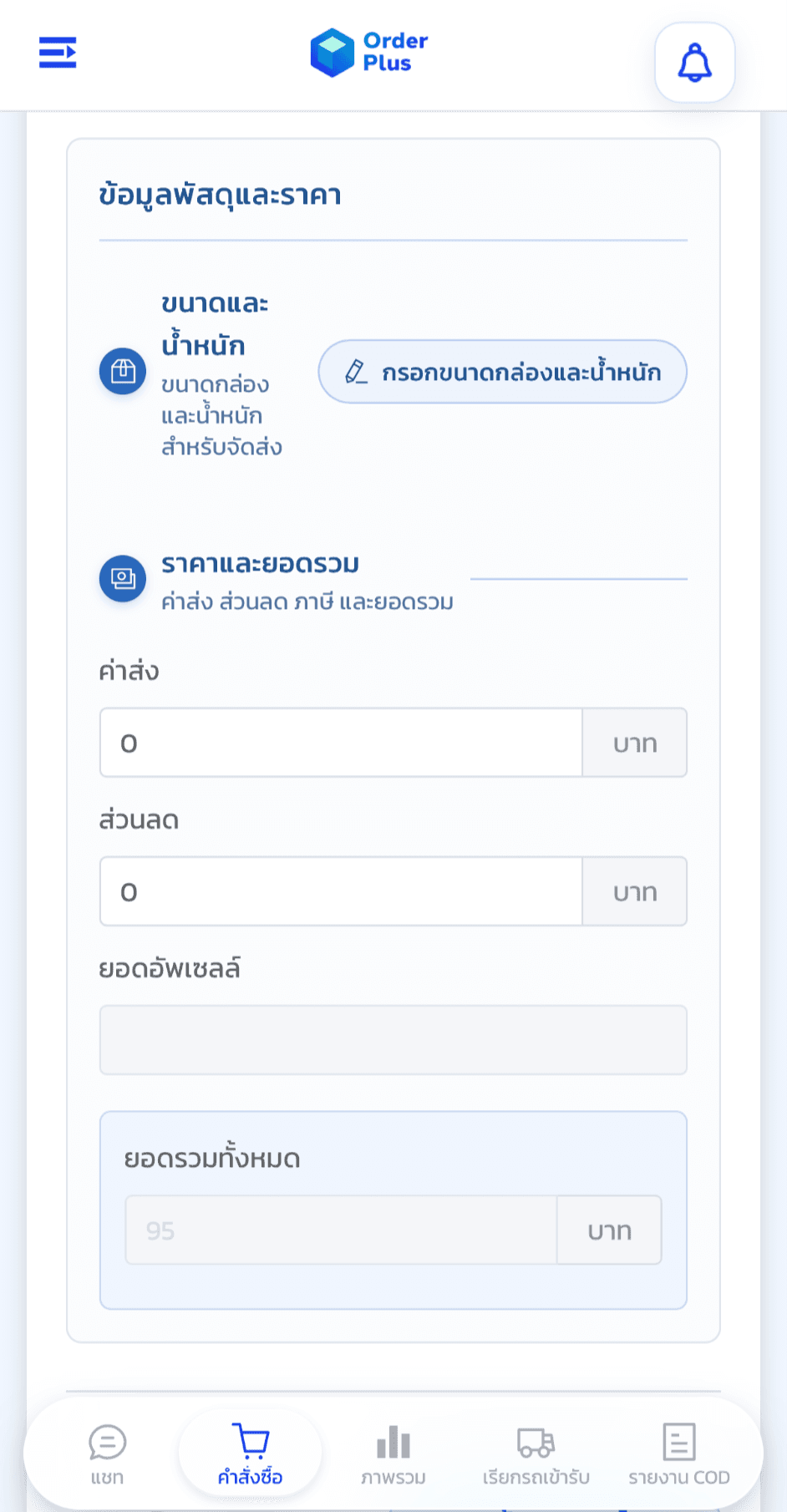
Task: Click the Order Plus logo
Action: (368, 52)
